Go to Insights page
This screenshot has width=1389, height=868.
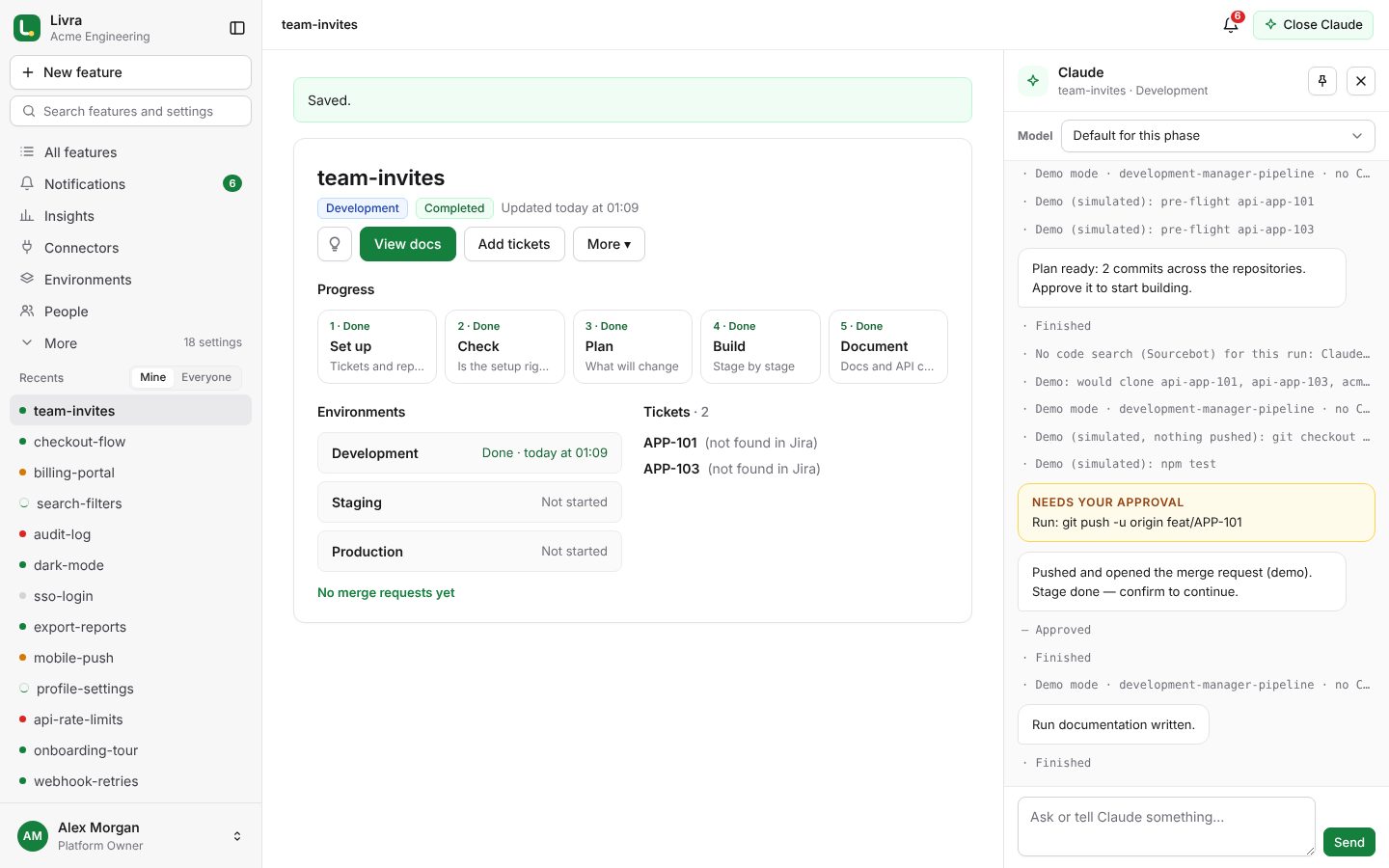click(x=130, y=216)
